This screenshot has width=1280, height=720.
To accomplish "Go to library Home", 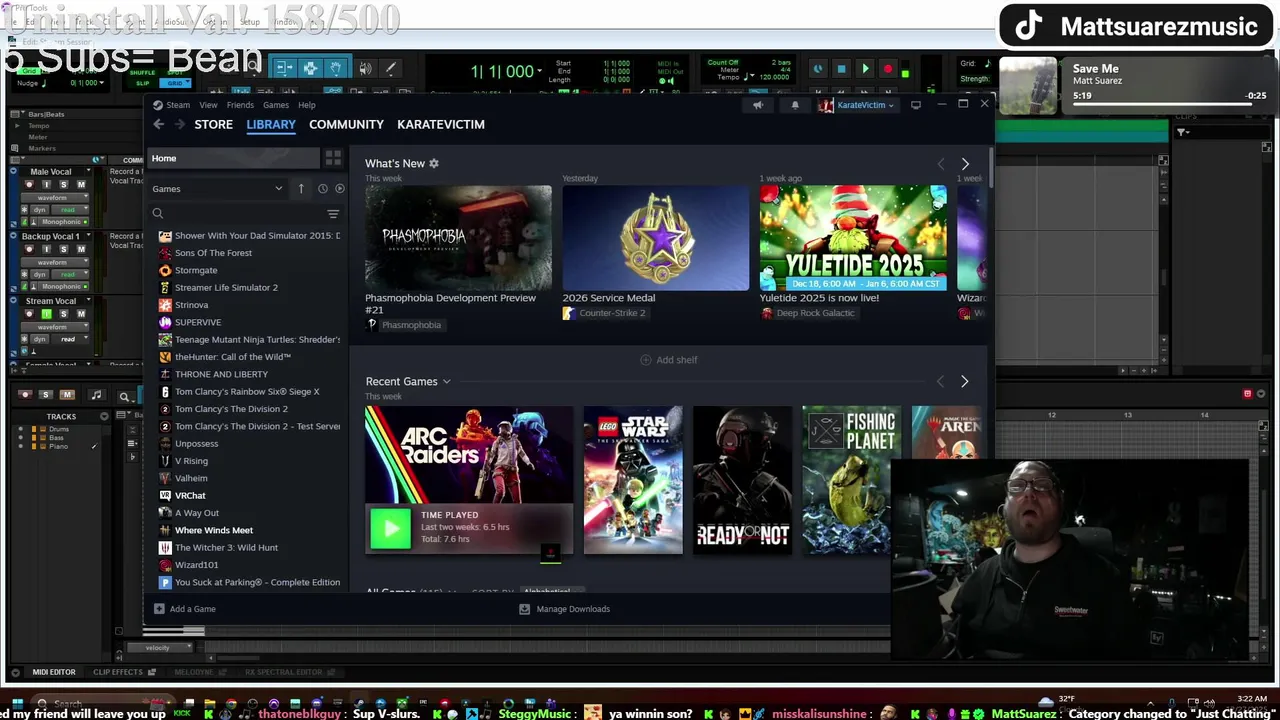I will click(x=232, y=158).
